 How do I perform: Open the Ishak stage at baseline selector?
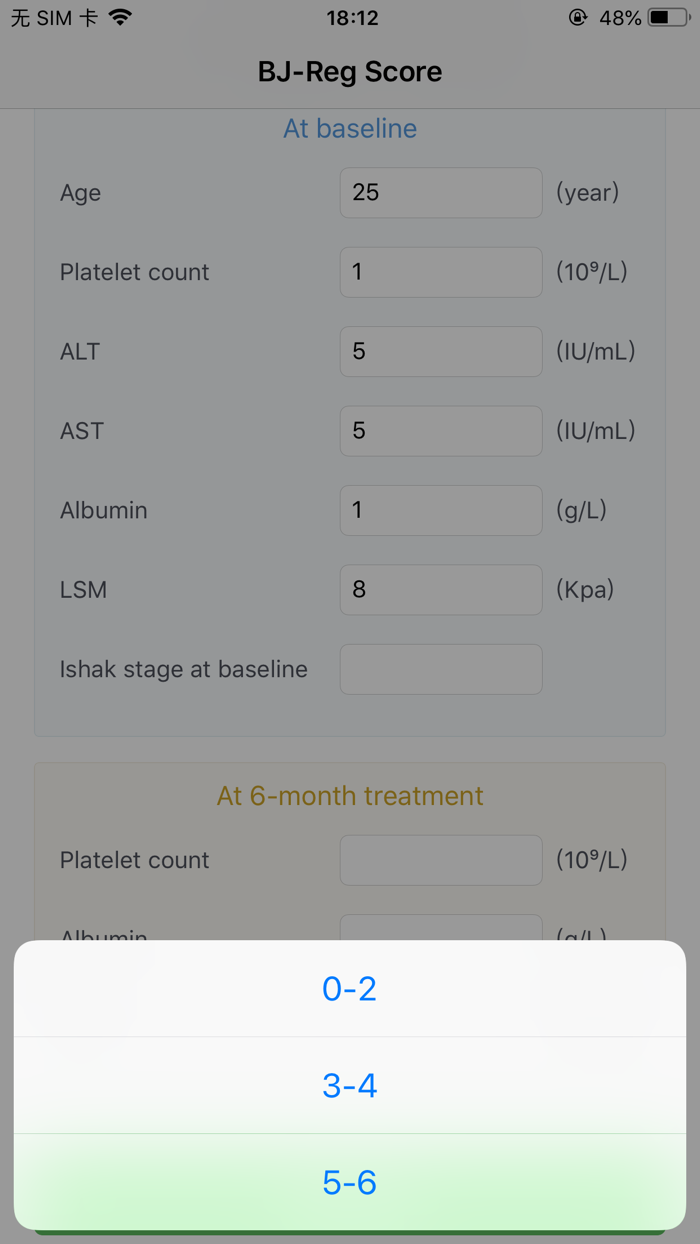[440, 669]
